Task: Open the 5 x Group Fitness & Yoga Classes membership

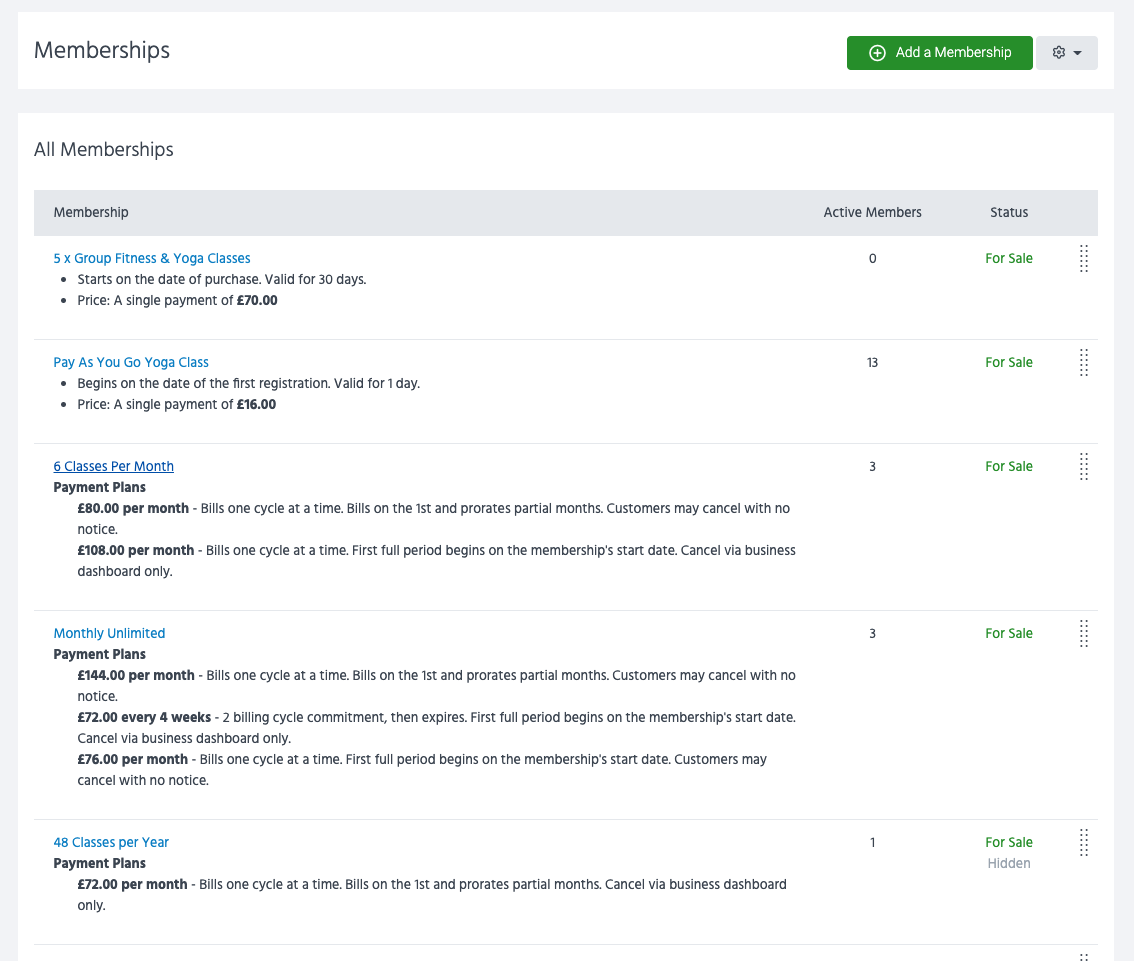Action: (151, 258)
